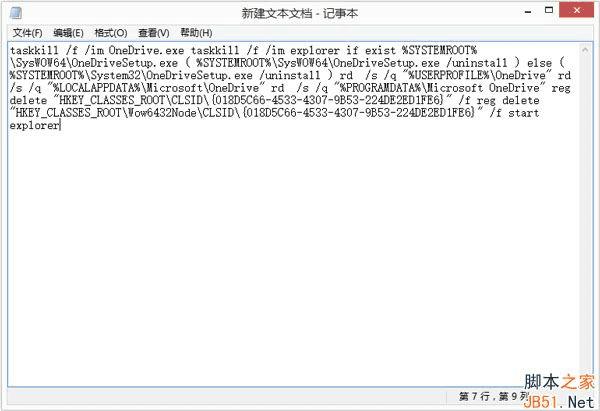600x411 pixels.
Task: Click the vertical scrollbar track
Action: [585, 214]
